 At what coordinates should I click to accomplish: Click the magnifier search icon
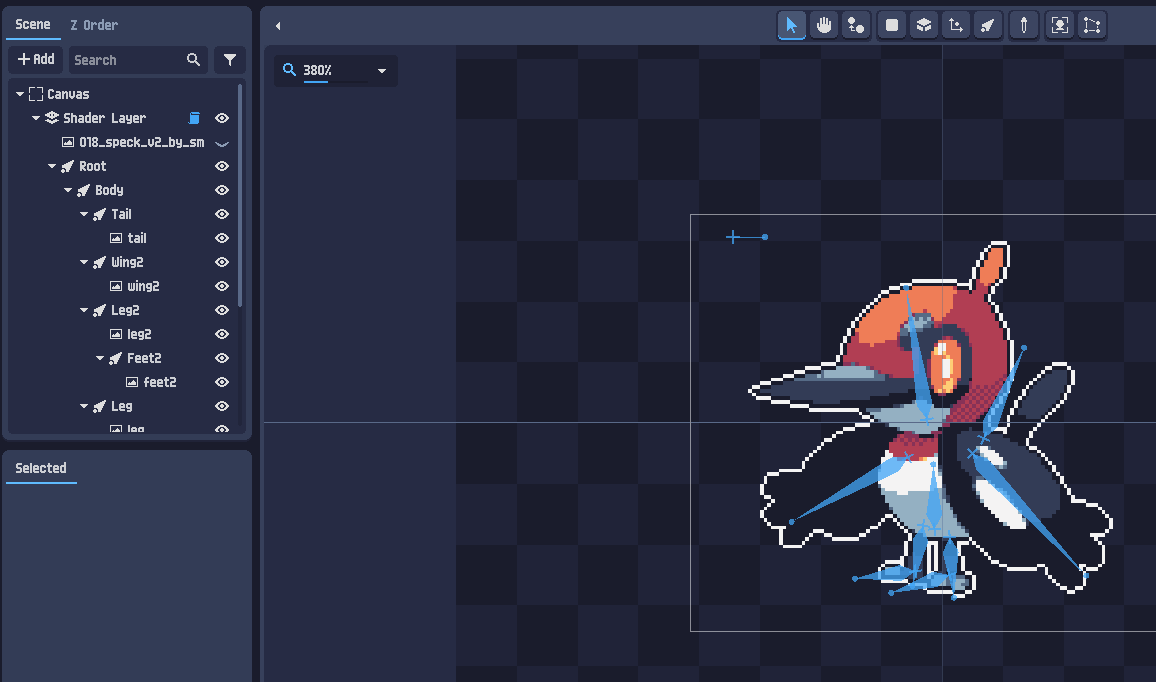(193, 60)
